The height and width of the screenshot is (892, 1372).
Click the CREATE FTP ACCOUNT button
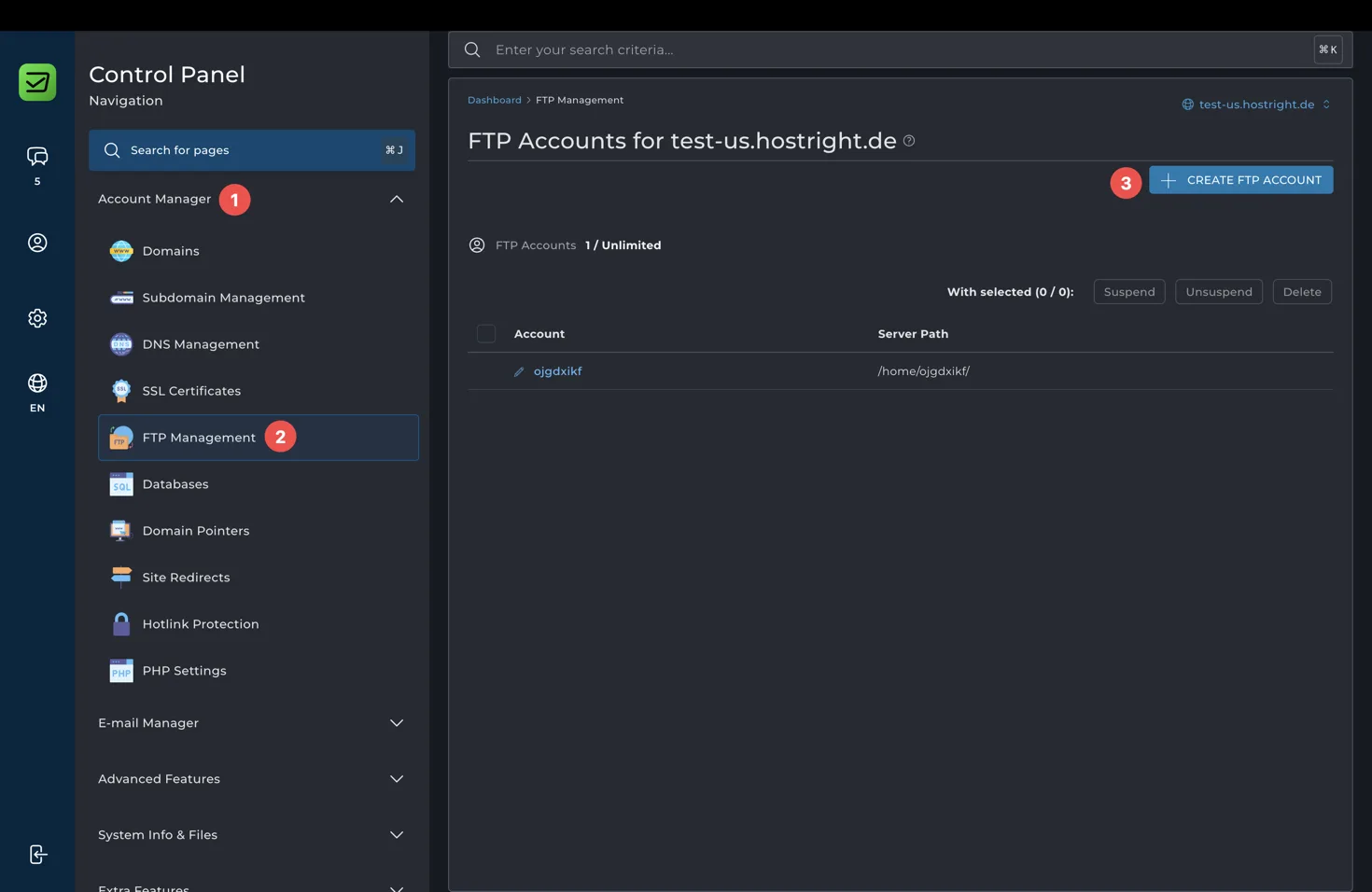1241,180
